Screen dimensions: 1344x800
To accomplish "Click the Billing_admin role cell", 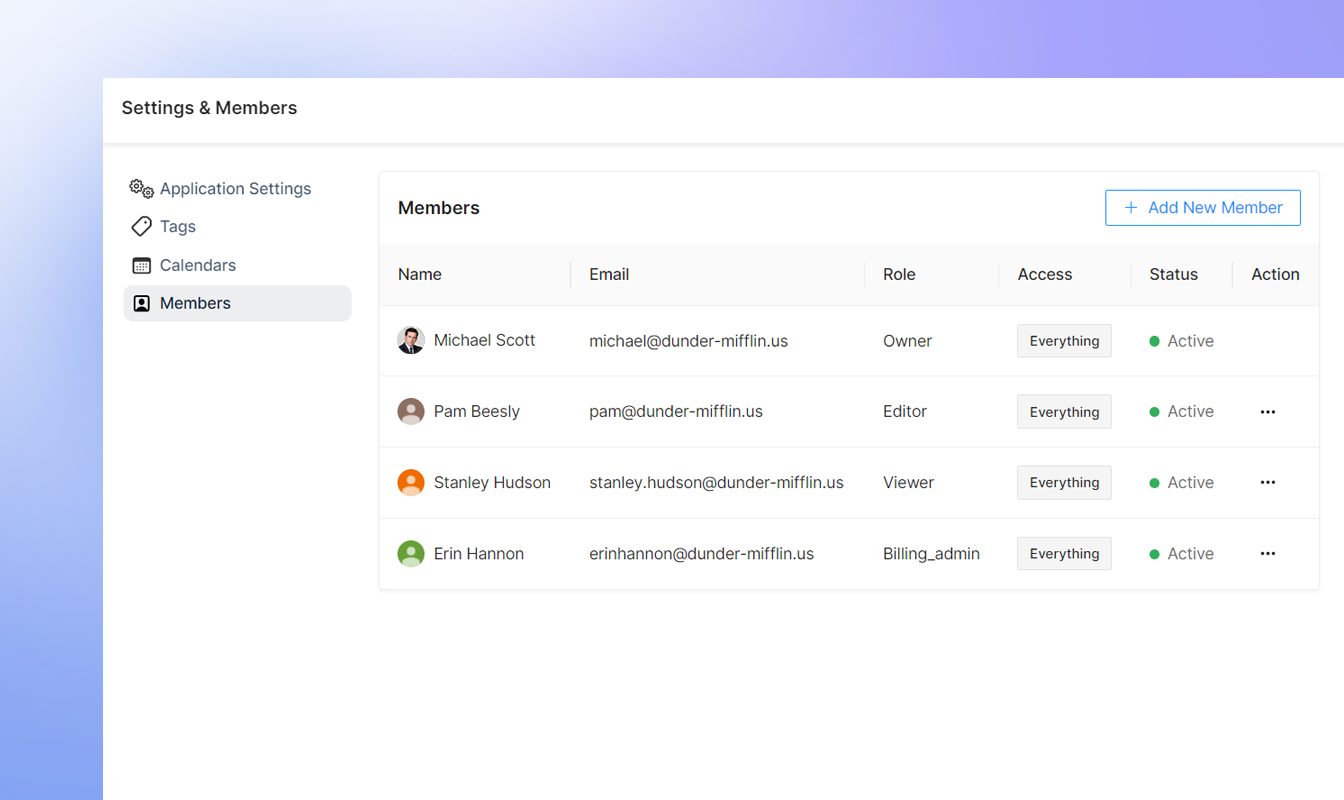I will tap(931, 554).
